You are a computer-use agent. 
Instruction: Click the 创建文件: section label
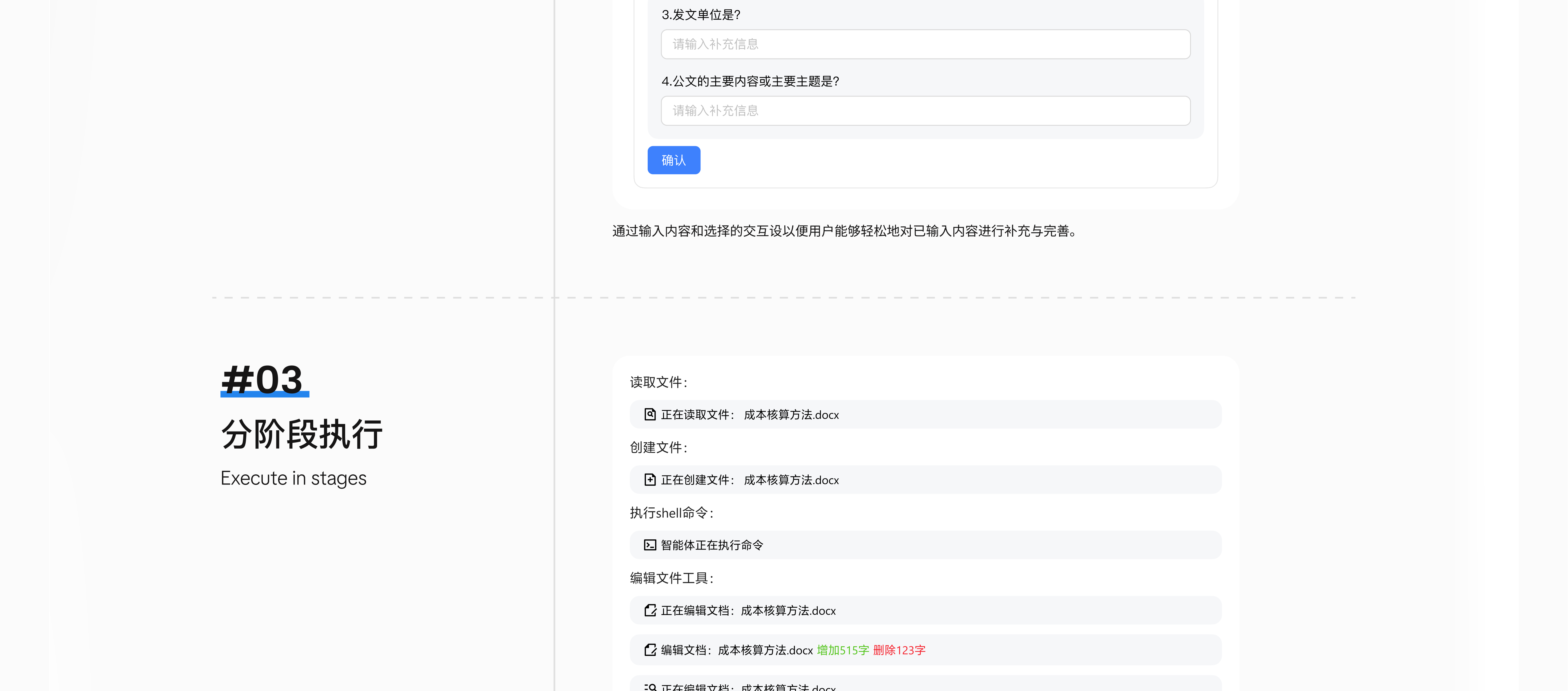(x=659, y=448)
